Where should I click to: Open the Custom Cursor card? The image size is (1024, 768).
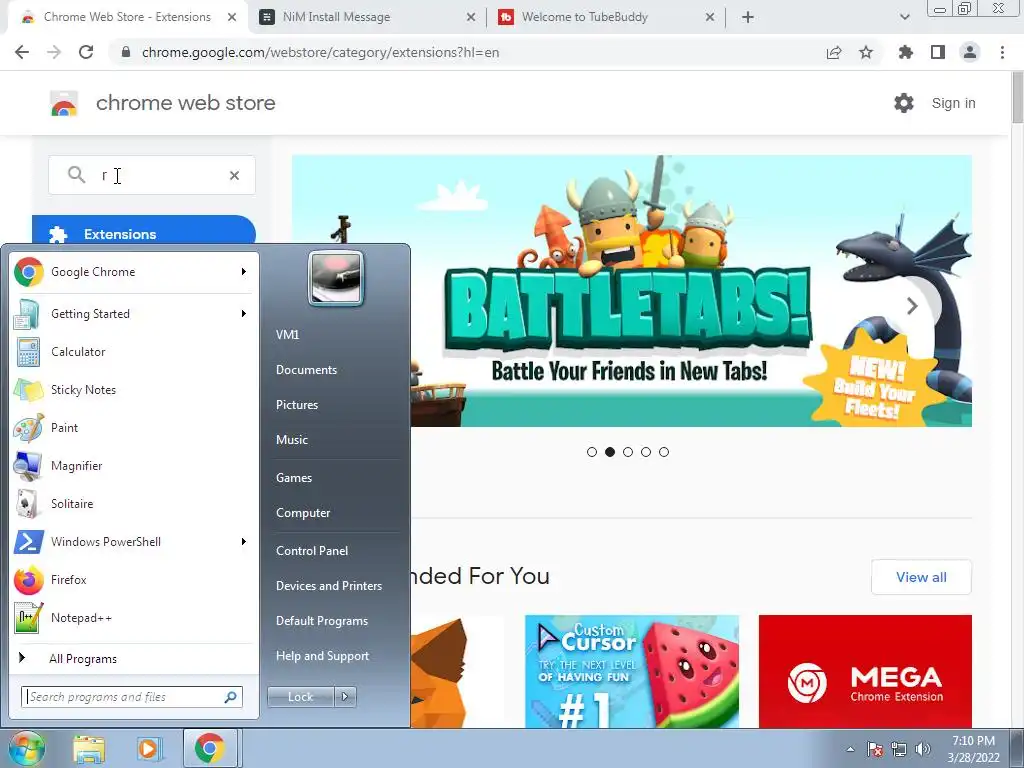pos(632,671)
